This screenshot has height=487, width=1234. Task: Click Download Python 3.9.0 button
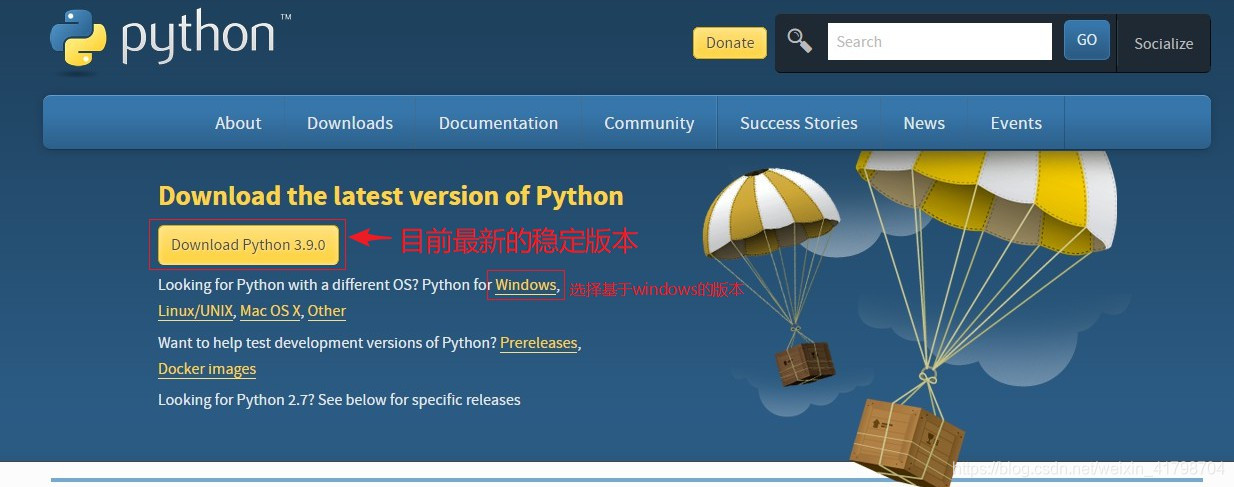(248, 245)
